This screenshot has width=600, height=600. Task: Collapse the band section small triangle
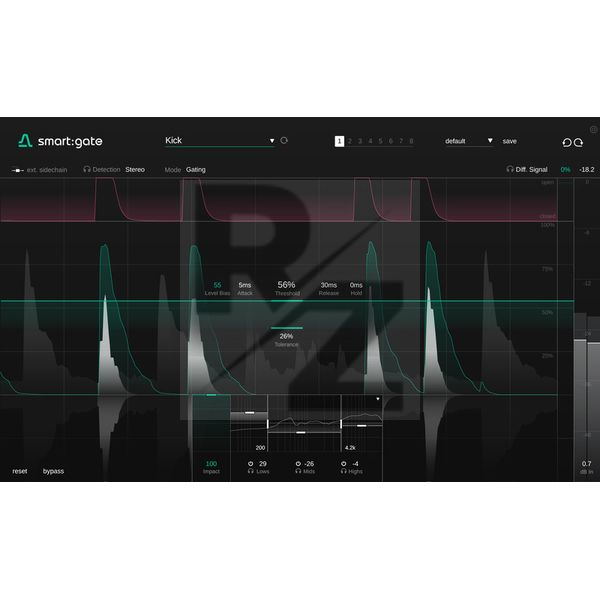pos(378,399)
